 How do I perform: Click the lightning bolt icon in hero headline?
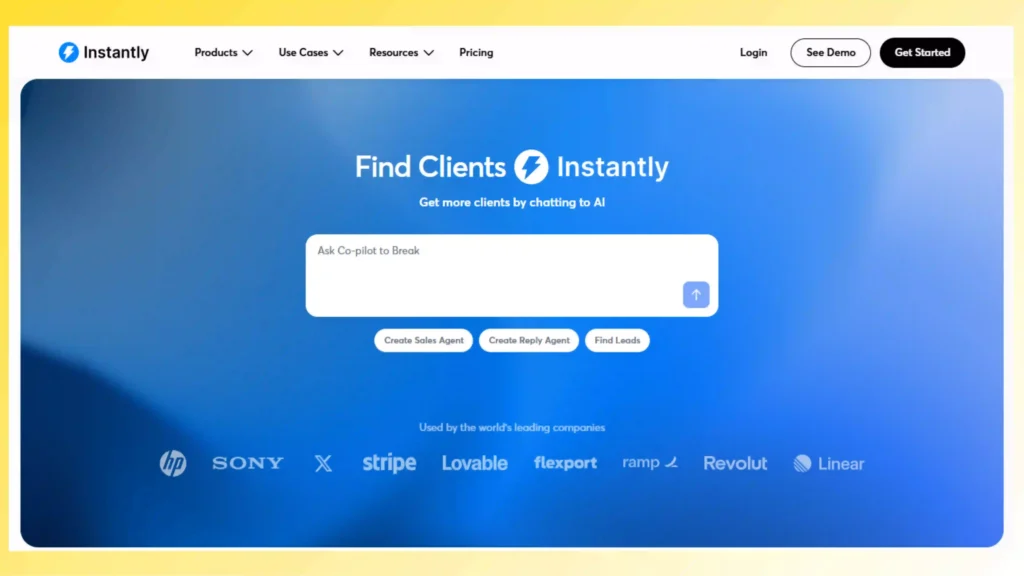tap(531, 167)
